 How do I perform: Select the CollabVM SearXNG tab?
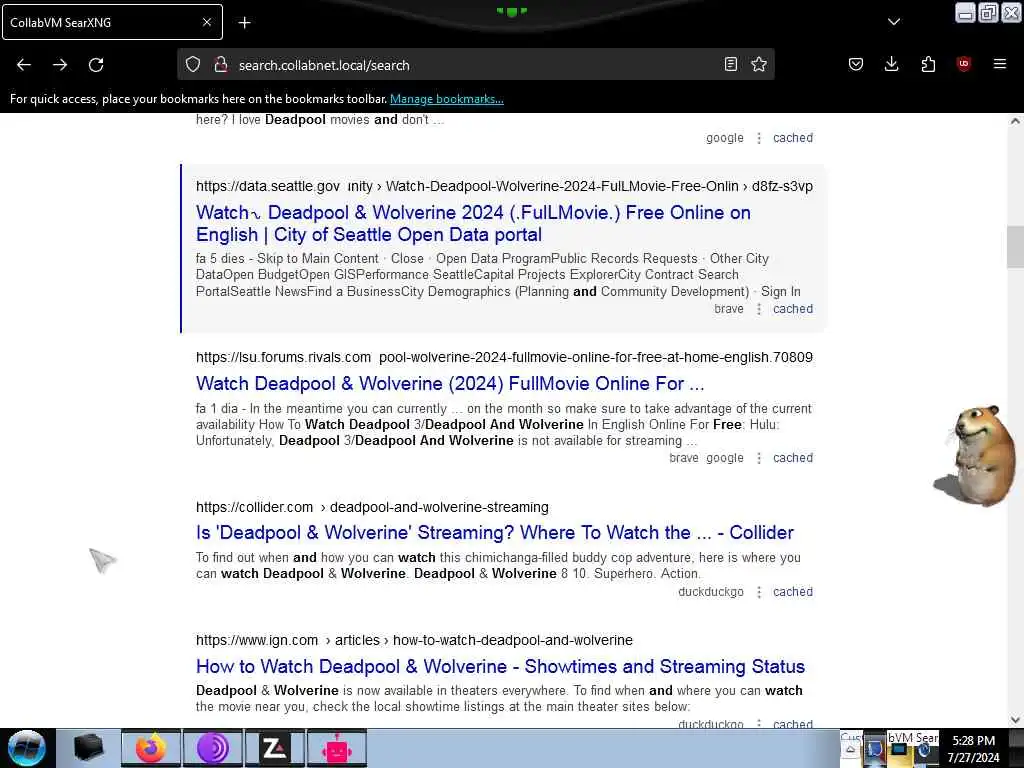tap(112, 22)
